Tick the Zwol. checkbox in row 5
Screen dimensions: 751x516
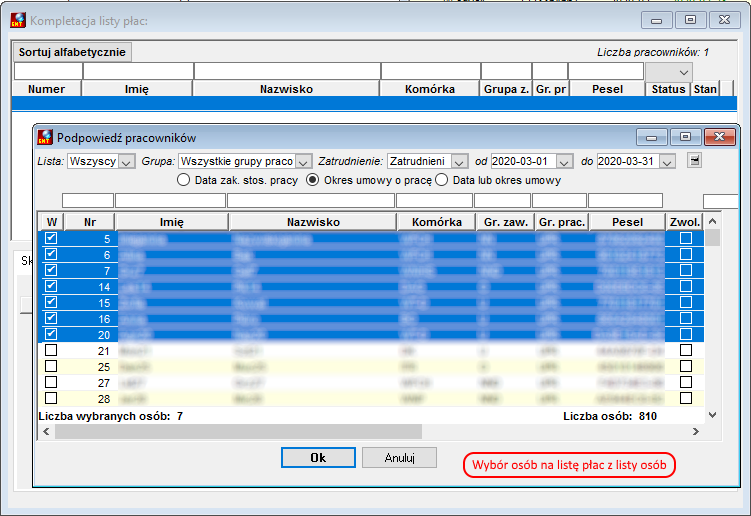[x=686, y=238]
